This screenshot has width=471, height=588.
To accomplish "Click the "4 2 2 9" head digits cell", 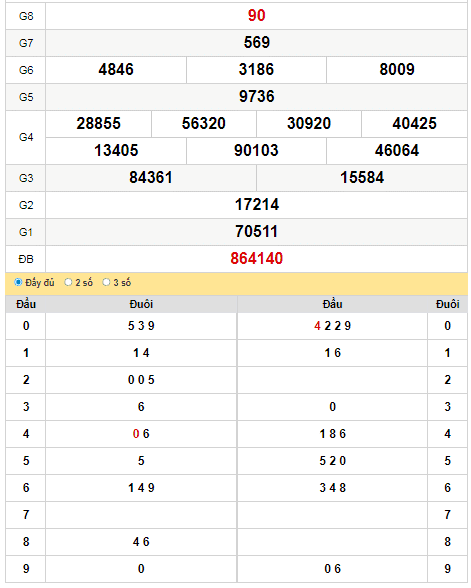I will point(332,326).
